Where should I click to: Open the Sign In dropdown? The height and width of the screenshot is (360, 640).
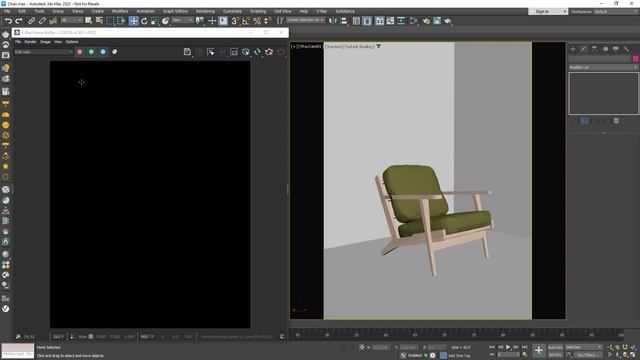tap(548, 11)
